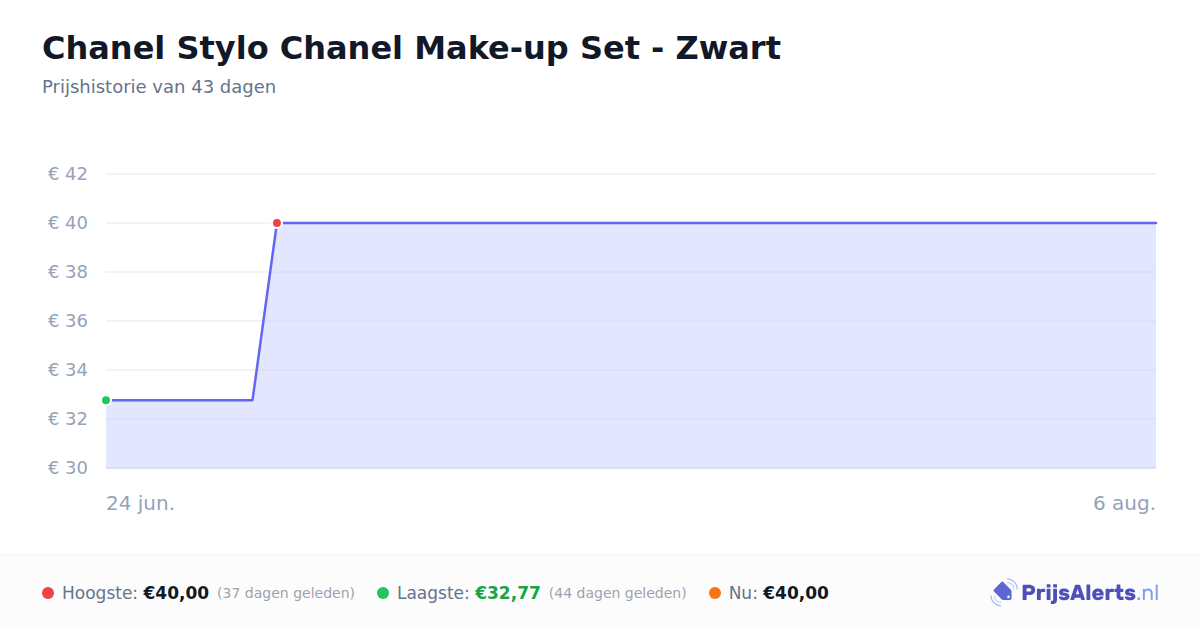Viewport: 1200px width, 630px height.
Task: Click the PrijsAlerts price tag logo icon
Action: tap(1003, 593)
